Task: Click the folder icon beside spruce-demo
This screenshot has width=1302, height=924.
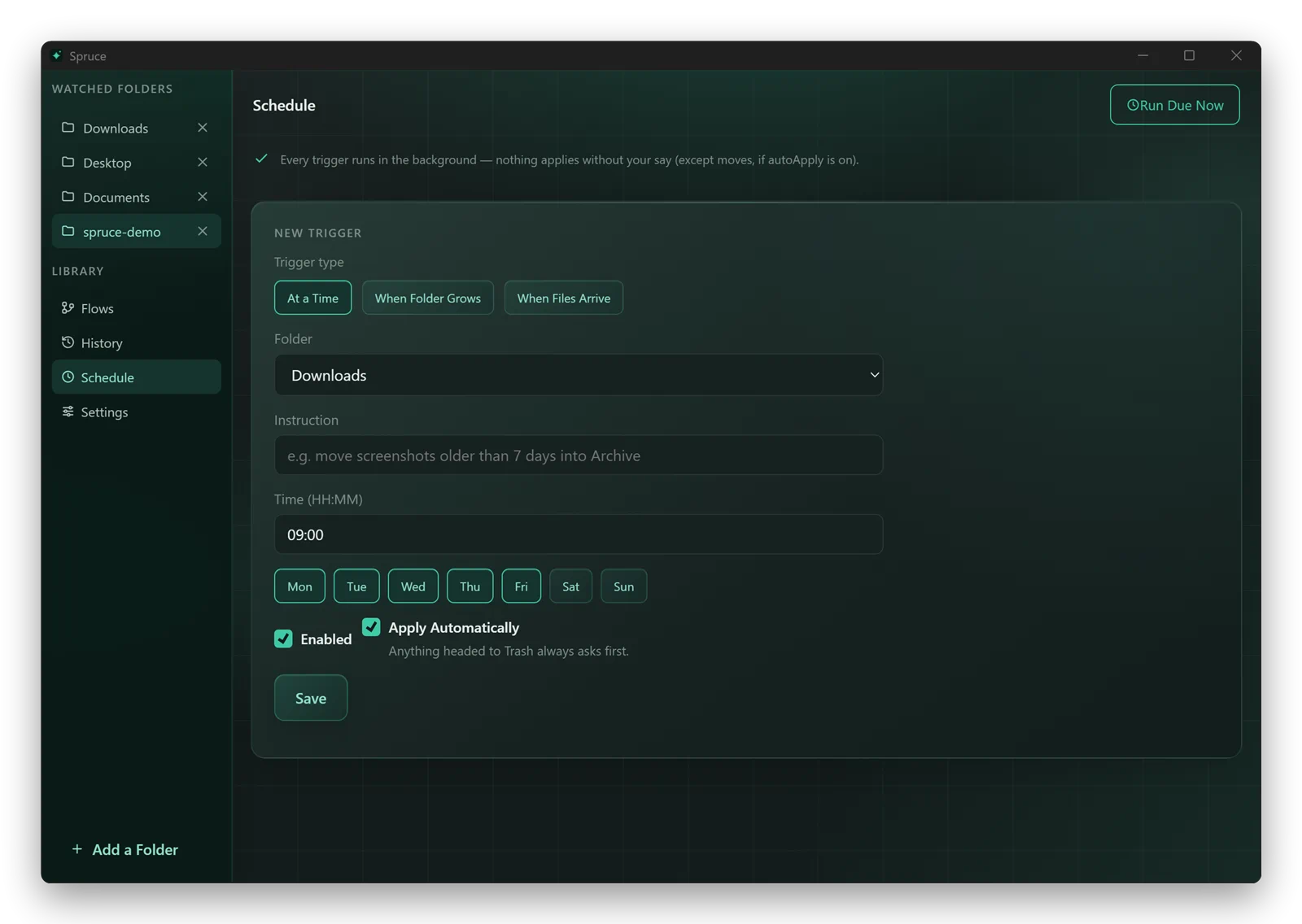Action: coord(68,231)
